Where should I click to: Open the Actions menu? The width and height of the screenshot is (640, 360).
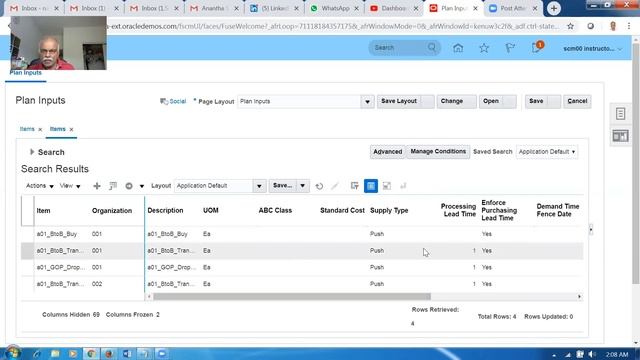pos(40,186)
